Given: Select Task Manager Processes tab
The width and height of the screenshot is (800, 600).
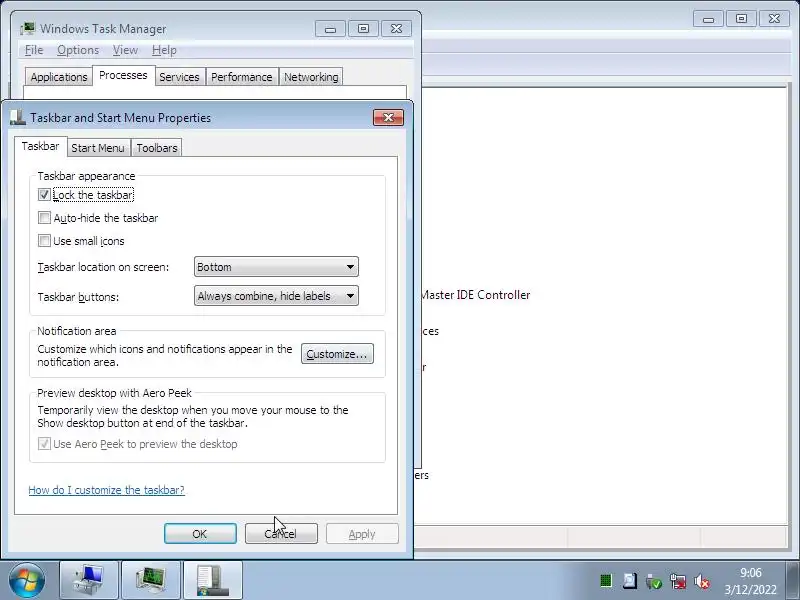Looking at the screenshot, I should (123, 76).
